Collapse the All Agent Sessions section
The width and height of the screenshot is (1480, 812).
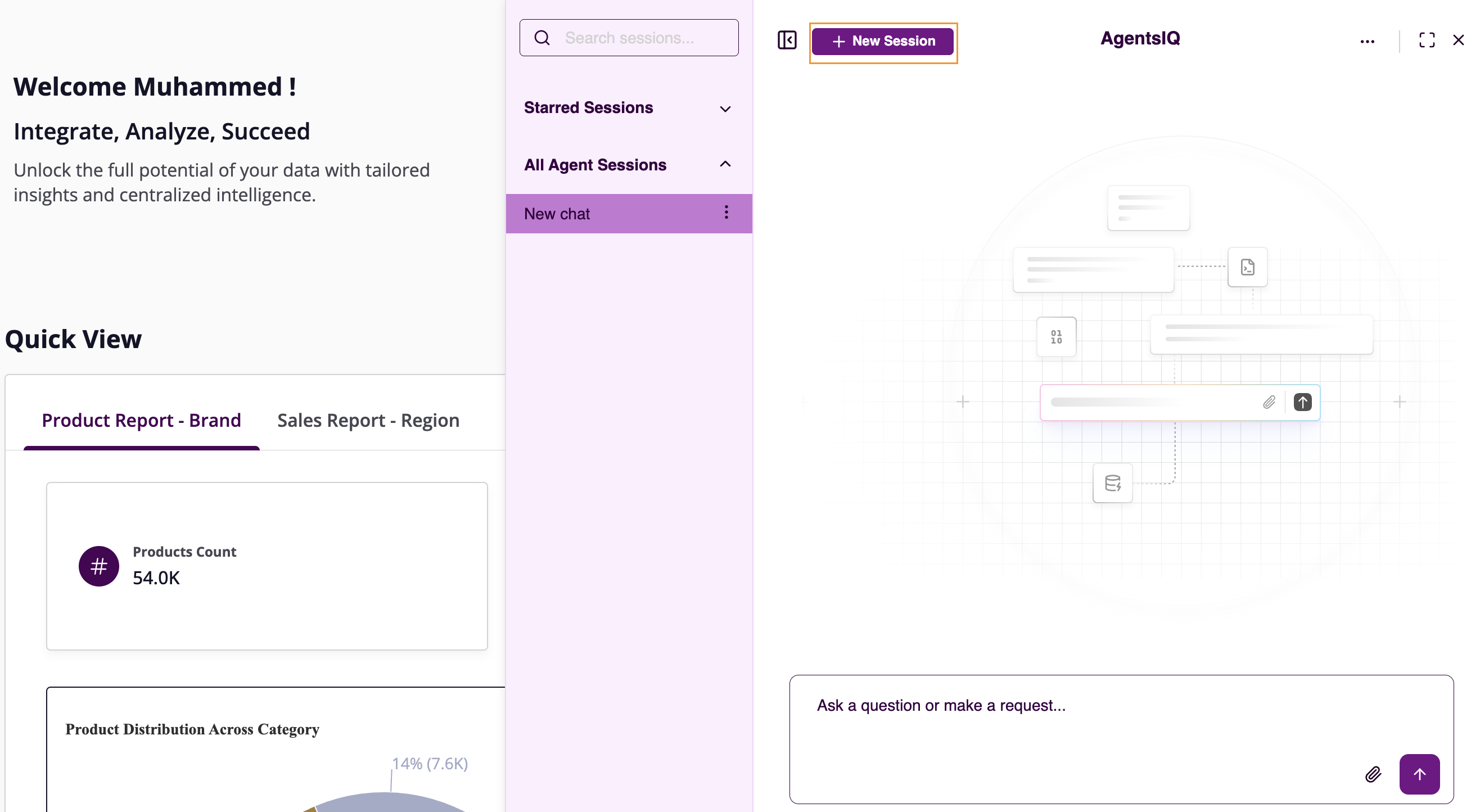pyautogui.click(x=724, y=164)
